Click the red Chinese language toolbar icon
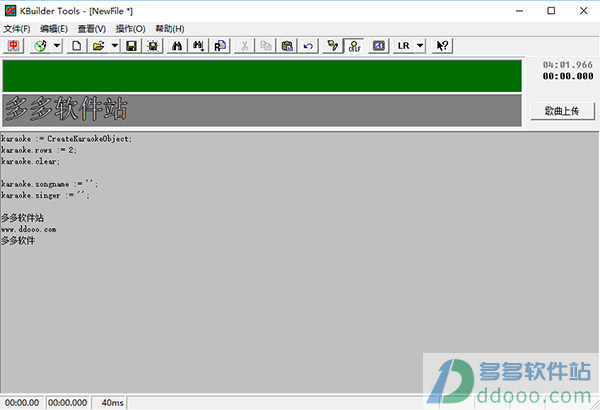 (13, 46)
